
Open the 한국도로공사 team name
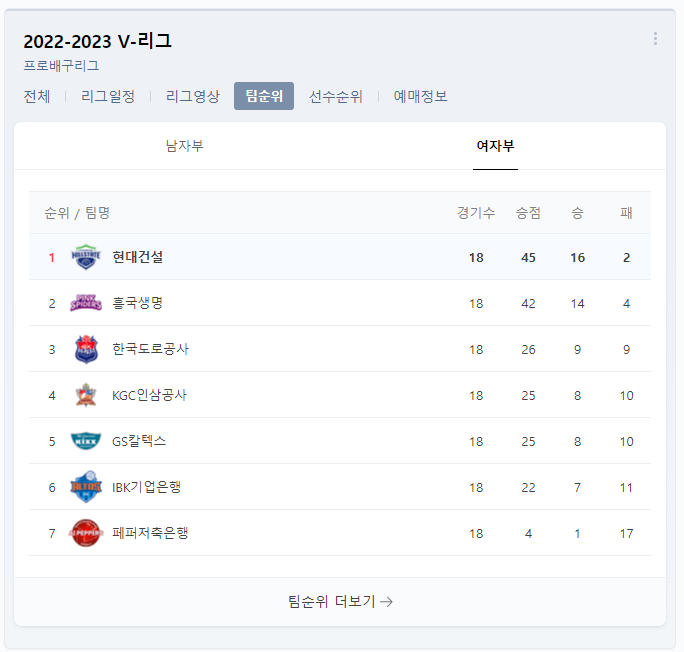pos(150,349)
